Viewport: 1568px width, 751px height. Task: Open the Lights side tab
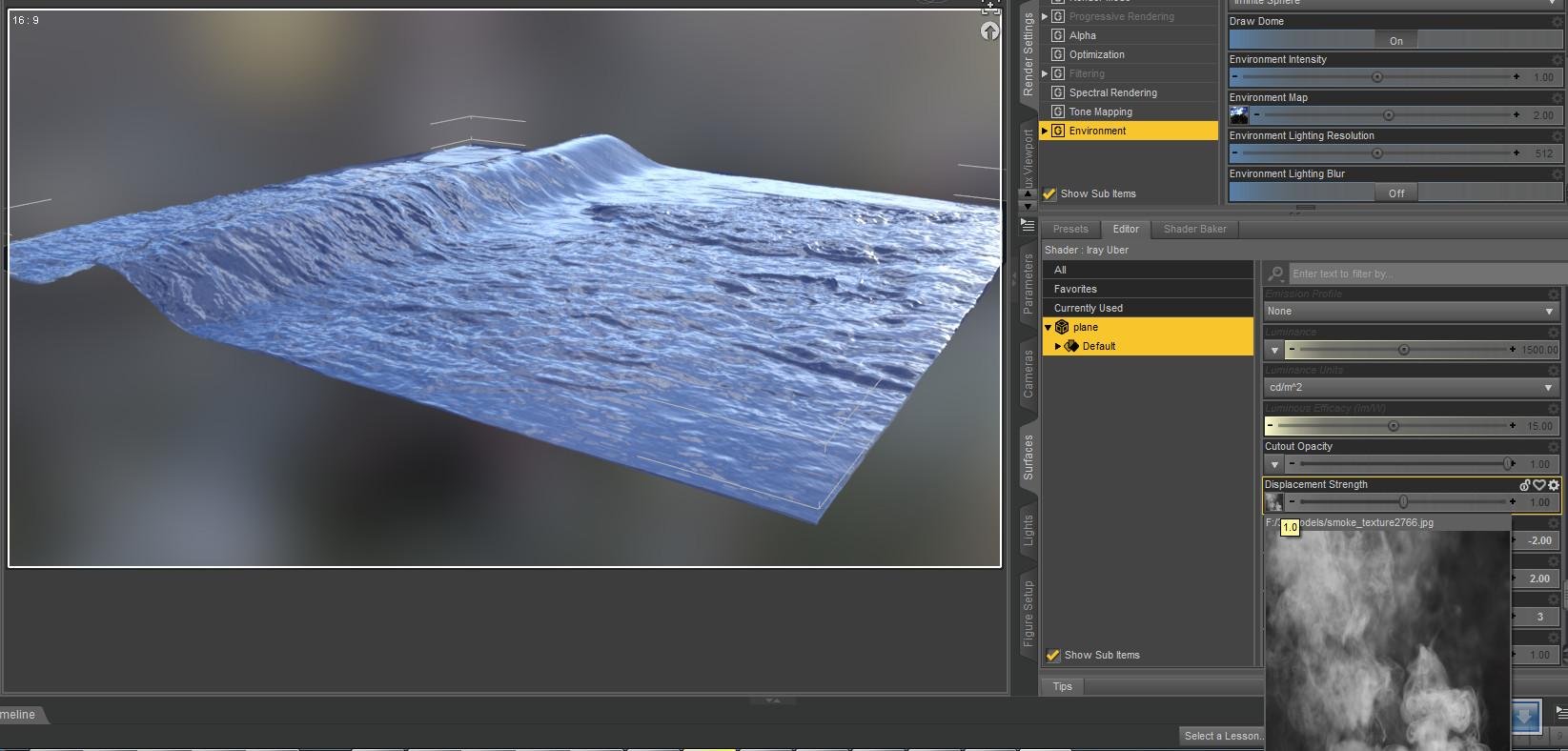click(1028, 530)
